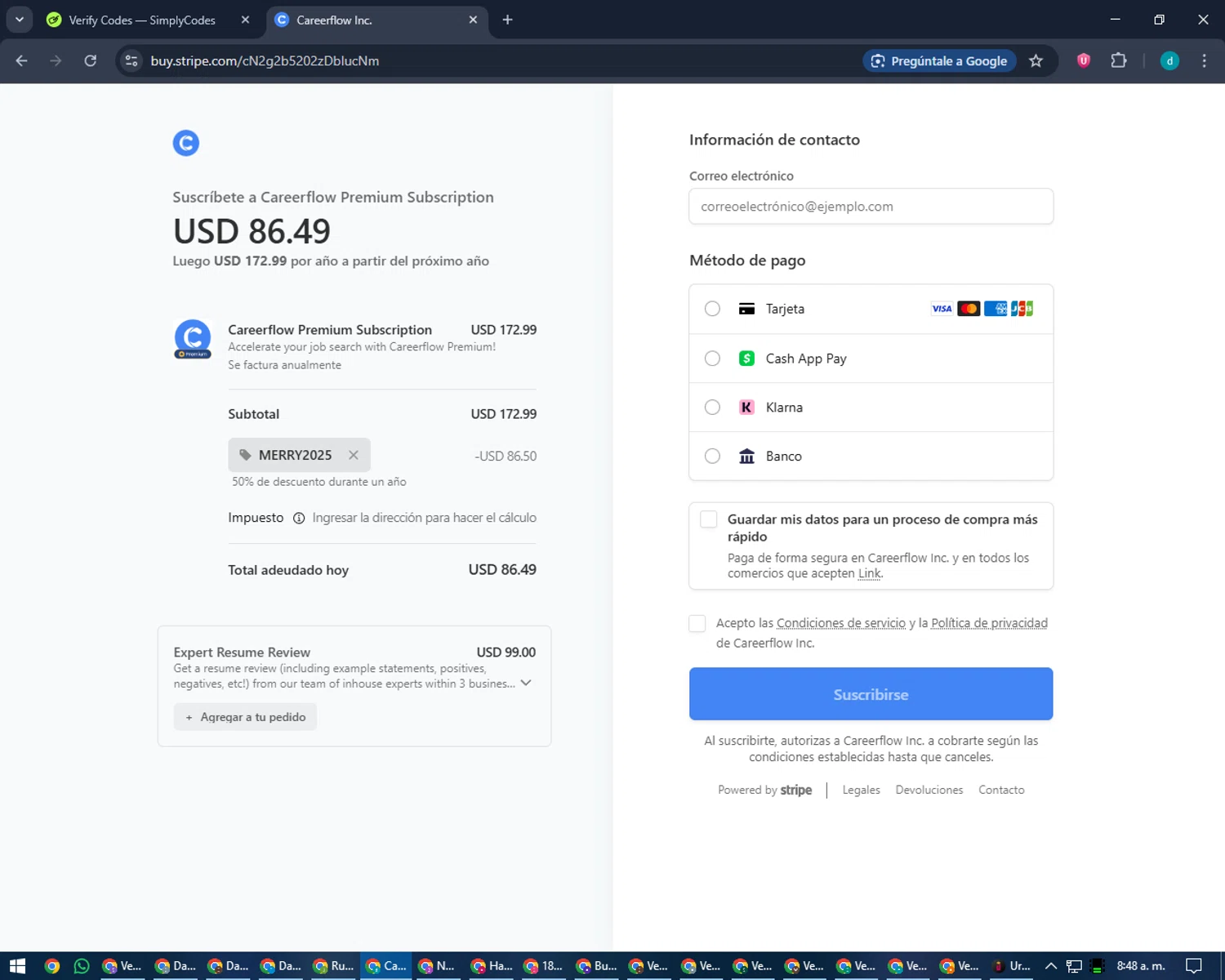This screenshot has height=980, width=1225.
Task: Expand the Expert Resume Review description
Action: pyautogui.click(x=526, y=683)
